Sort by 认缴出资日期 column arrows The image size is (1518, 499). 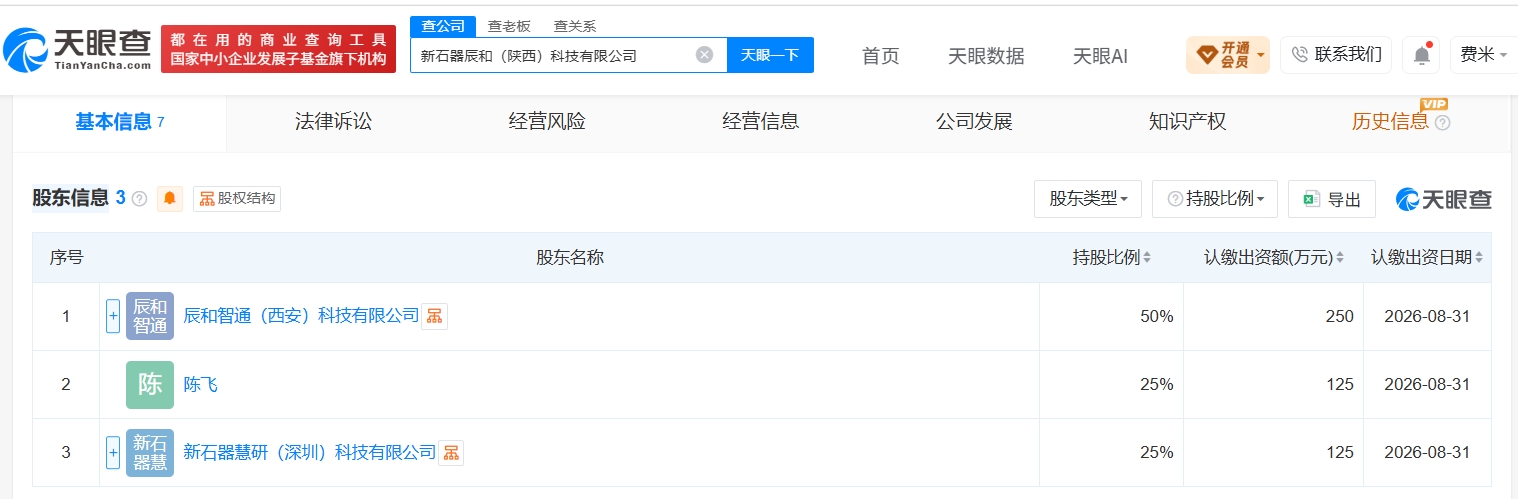click(x=1478, y=258)
